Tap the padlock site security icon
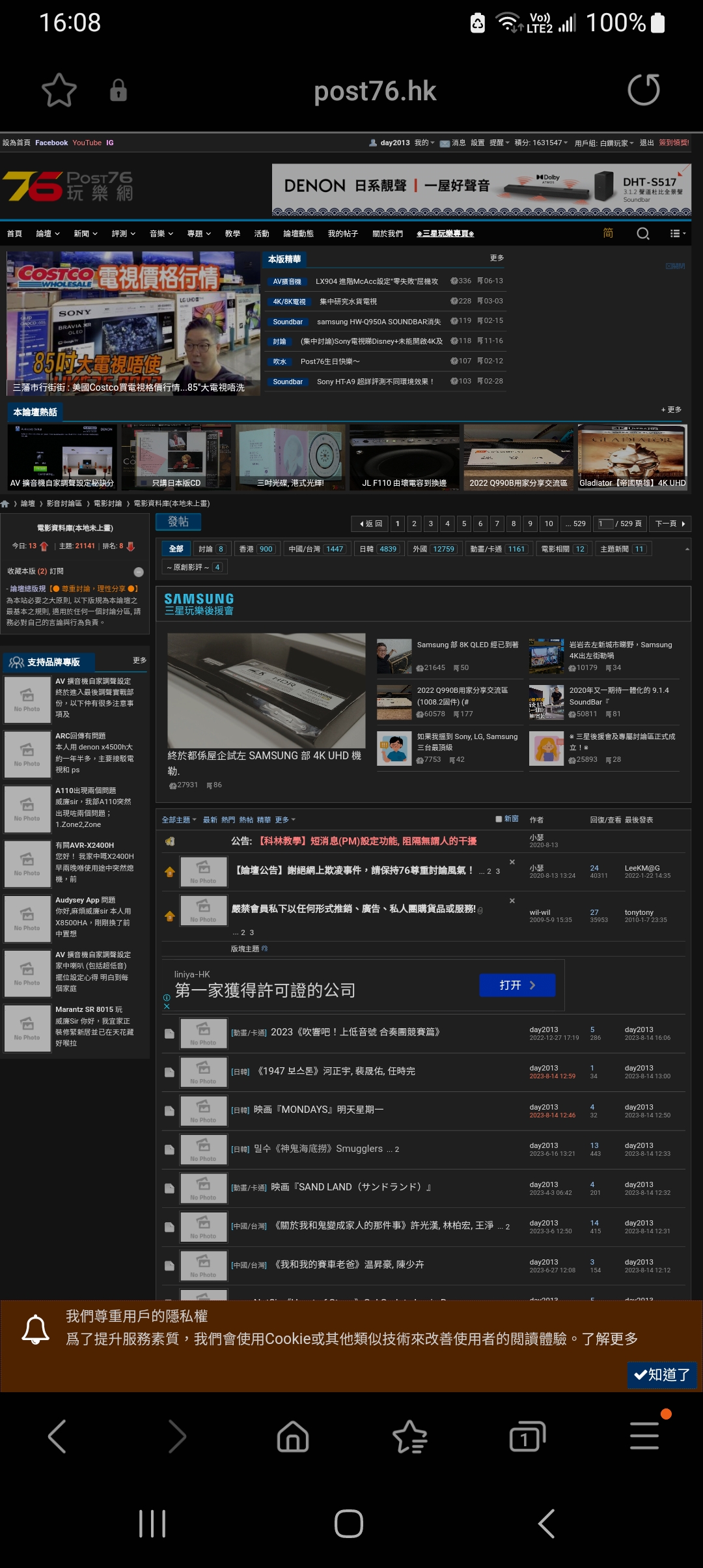703x1568 pixels. click(x=118, y=90)
